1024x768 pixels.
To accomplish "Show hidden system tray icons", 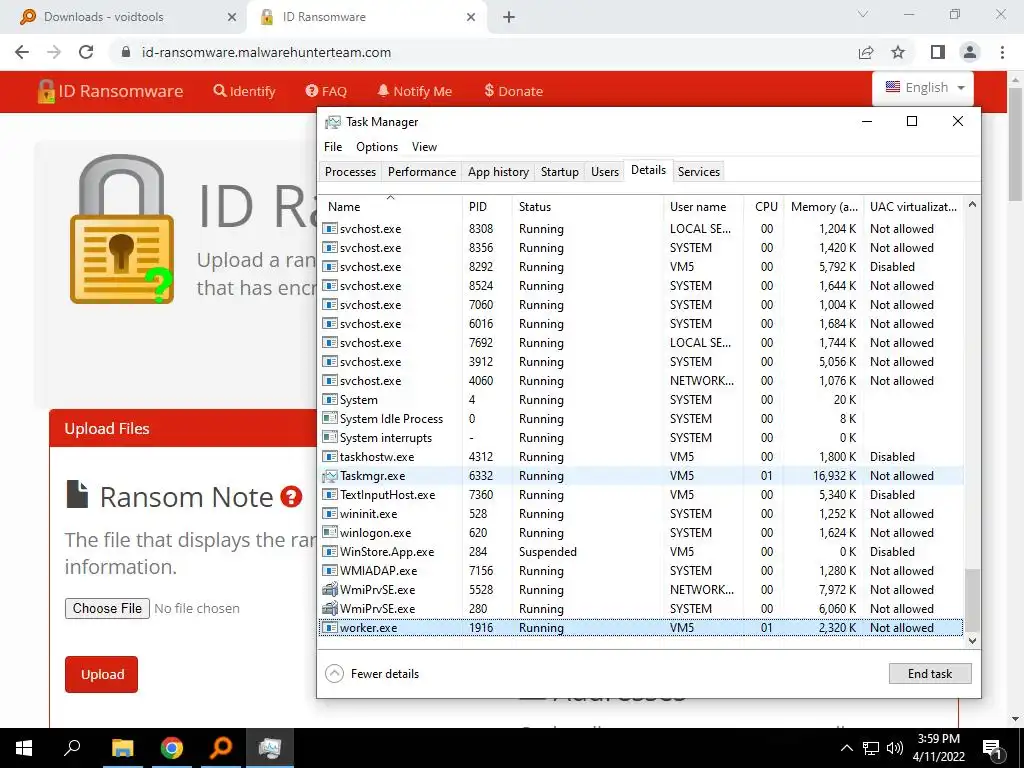I will 846,748.
